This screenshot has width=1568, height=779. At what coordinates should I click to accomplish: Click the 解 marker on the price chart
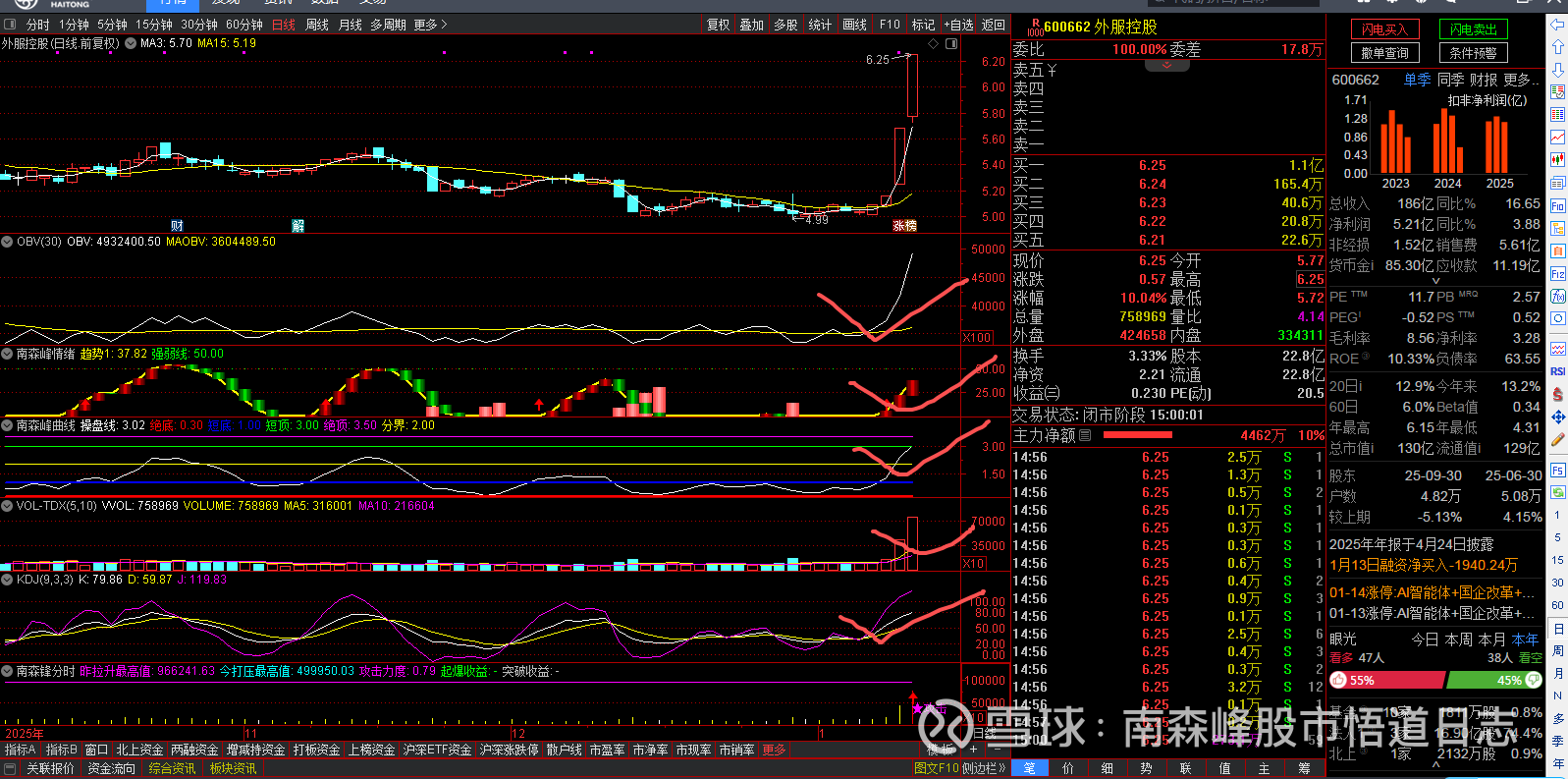[297, 226]
